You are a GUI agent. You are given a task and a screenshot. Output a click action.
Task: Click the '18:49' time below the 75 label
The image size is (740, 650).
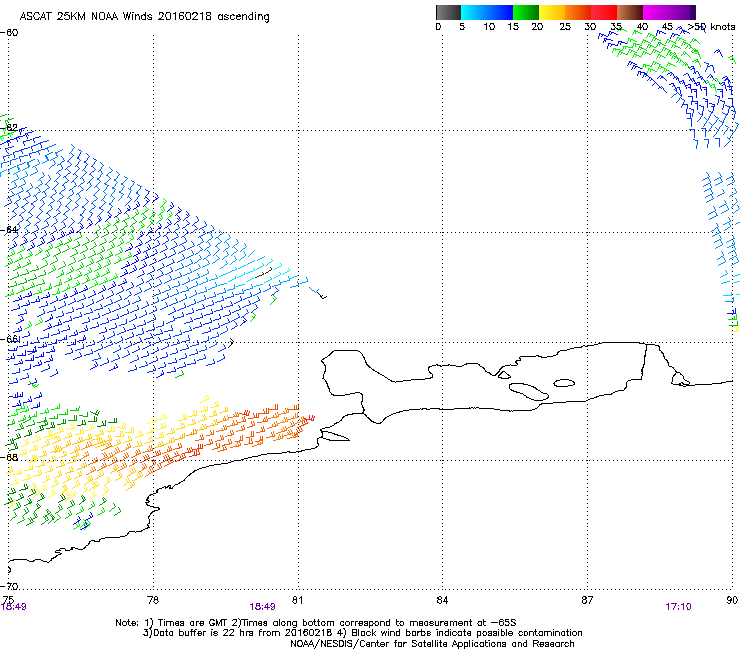[14, 607]
